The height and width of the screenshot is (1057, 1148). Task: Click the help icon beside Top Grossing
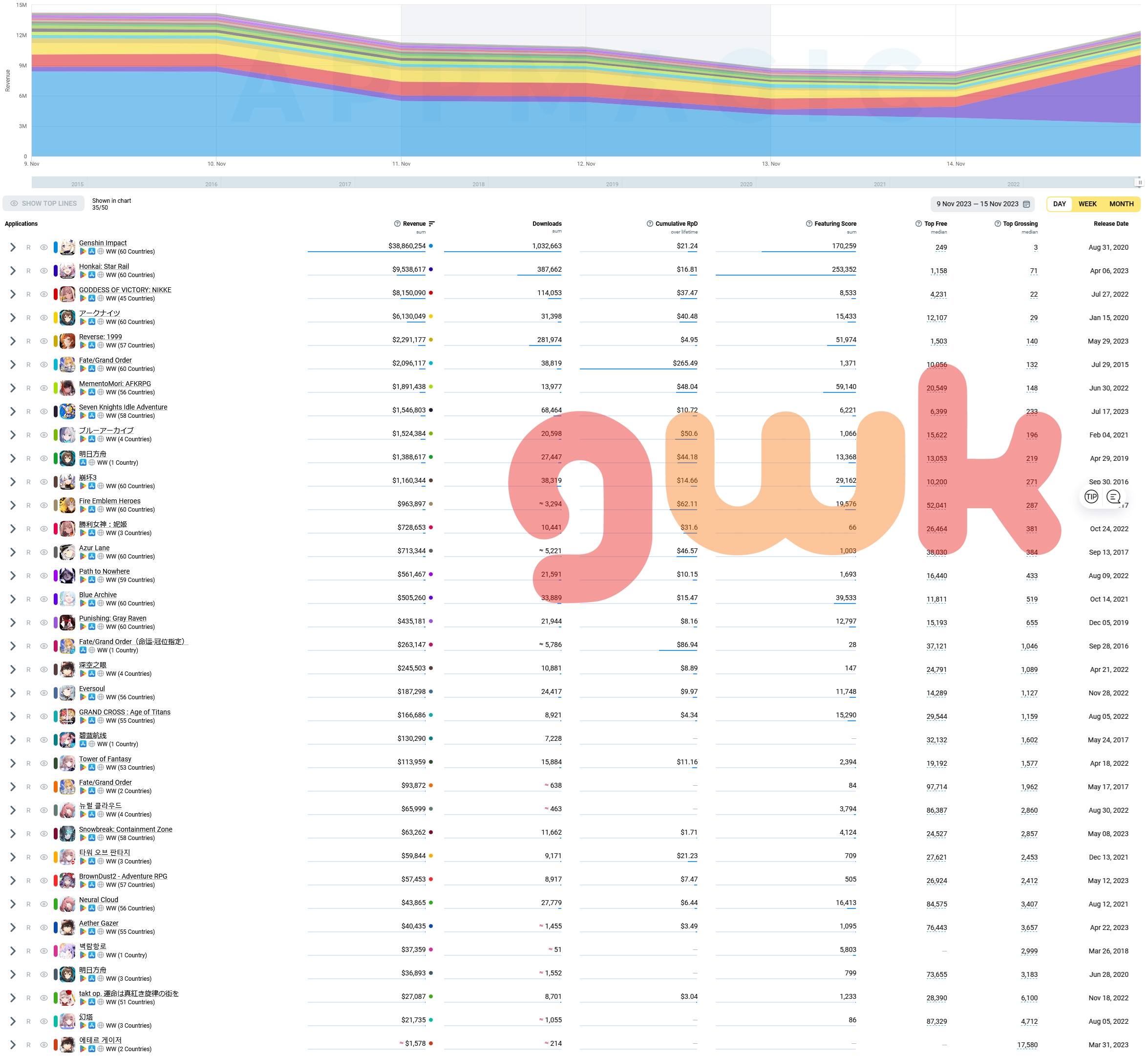(x=997, y=224)
